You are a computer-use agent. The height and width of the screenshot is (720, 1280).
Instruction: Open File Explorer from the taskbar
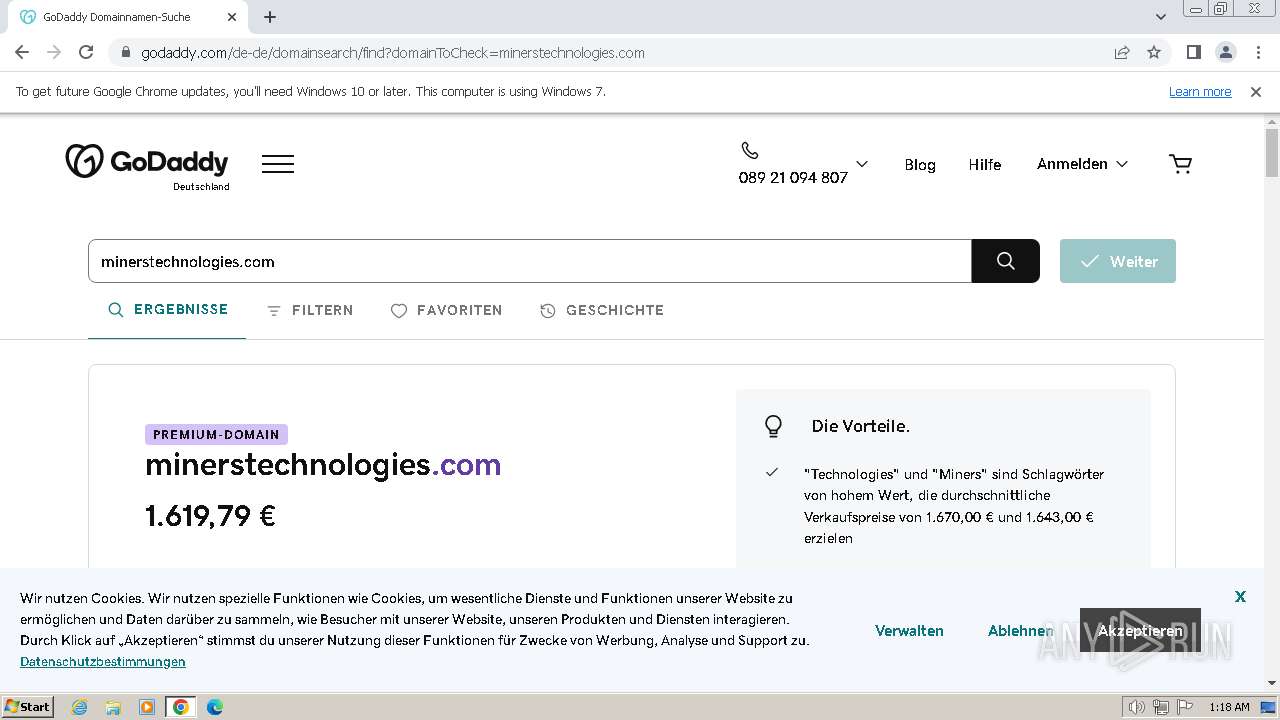click(113, 707)
